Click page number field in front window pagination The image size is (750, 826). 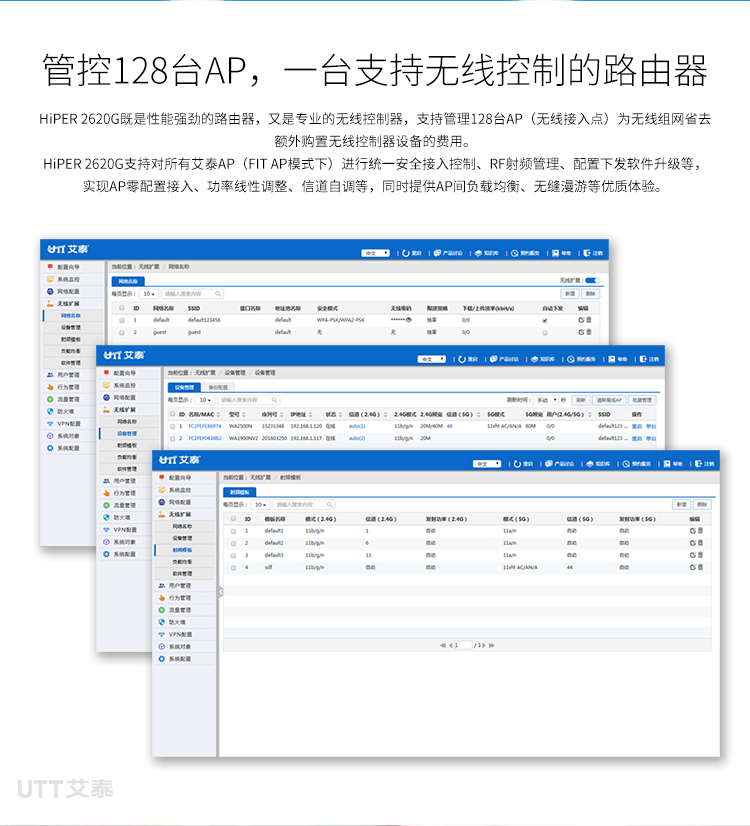tap(462, 645)
